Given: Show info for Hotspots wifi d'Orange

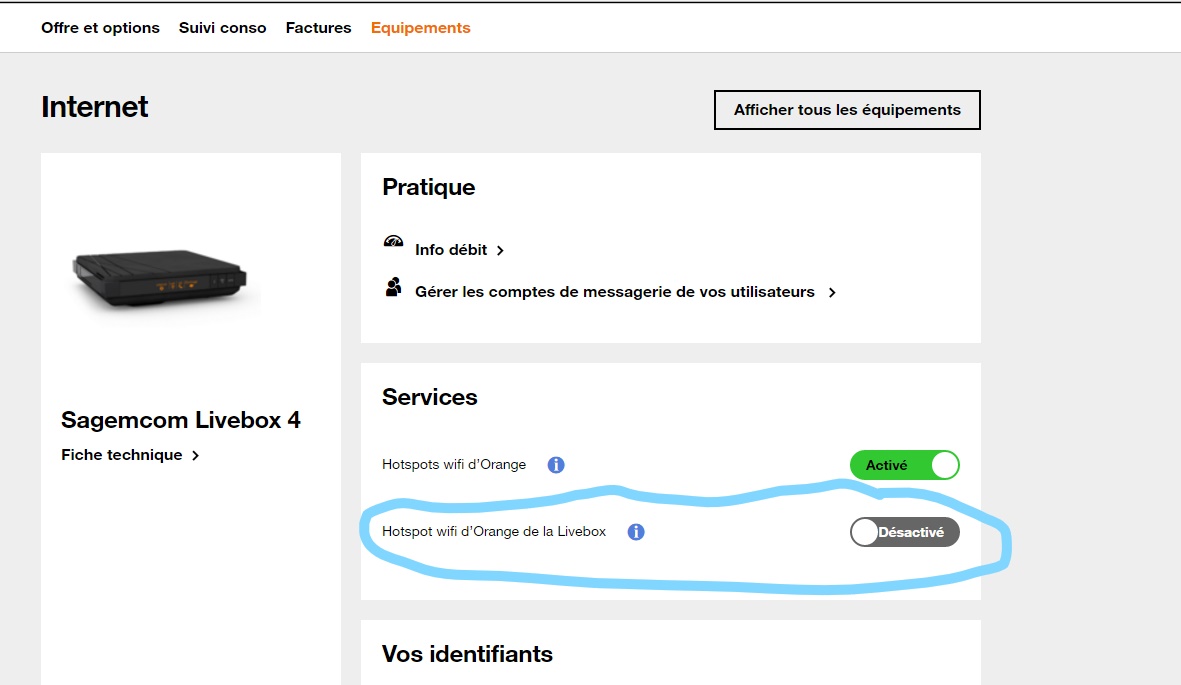Looking at the screenshot, I should click(x=556, y=465).
